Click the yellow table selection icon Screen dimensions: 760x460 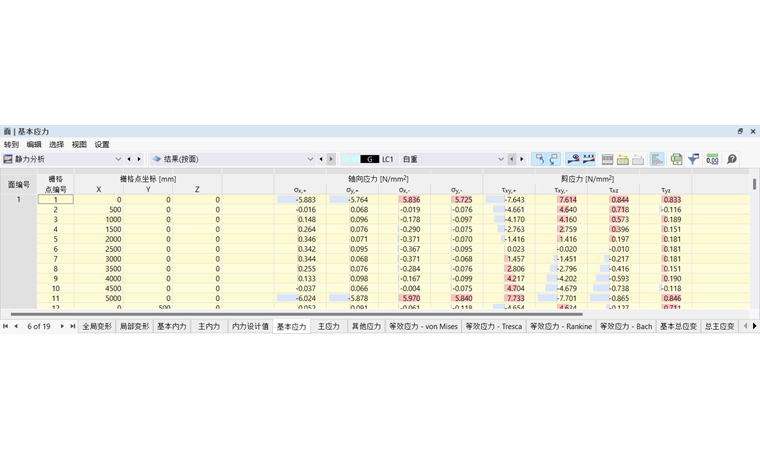coord(623,159)
